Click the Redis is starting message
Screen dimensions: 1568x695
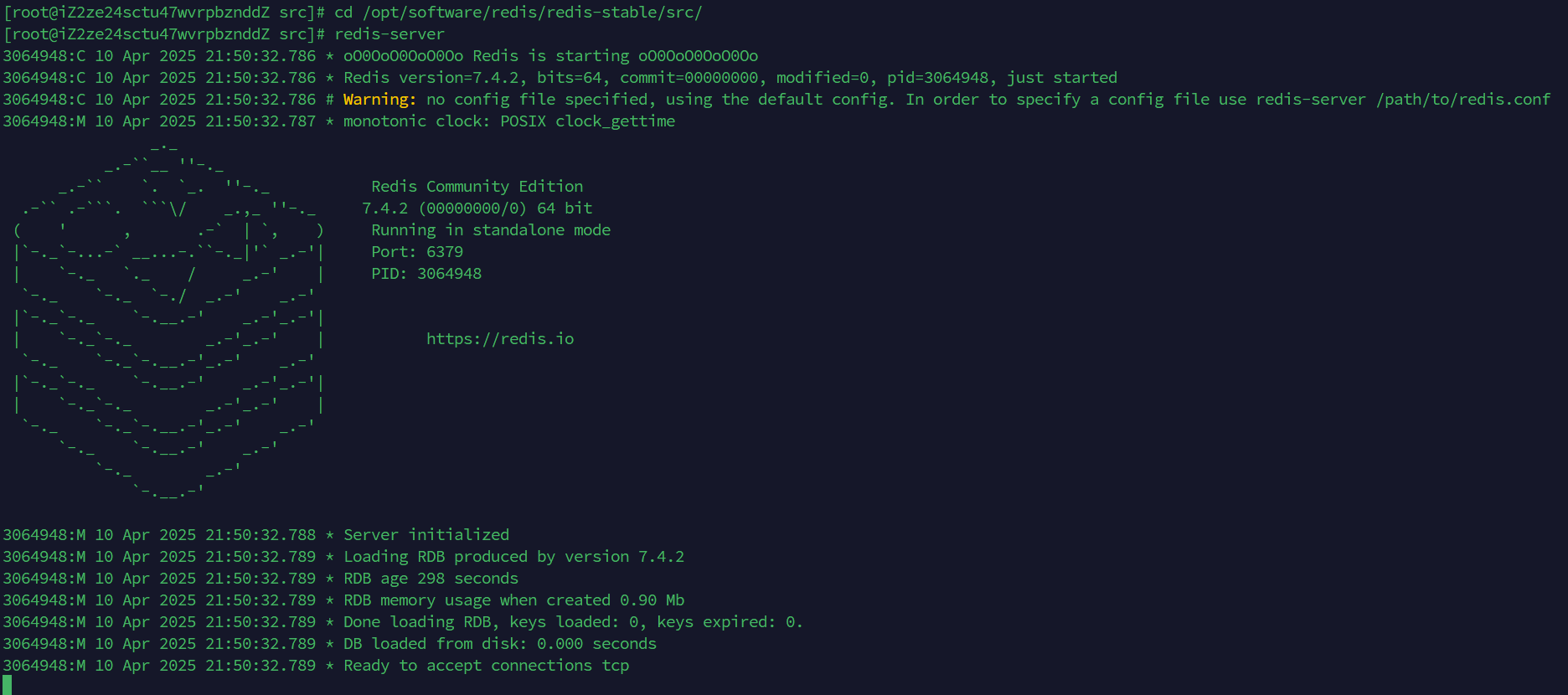550,56
